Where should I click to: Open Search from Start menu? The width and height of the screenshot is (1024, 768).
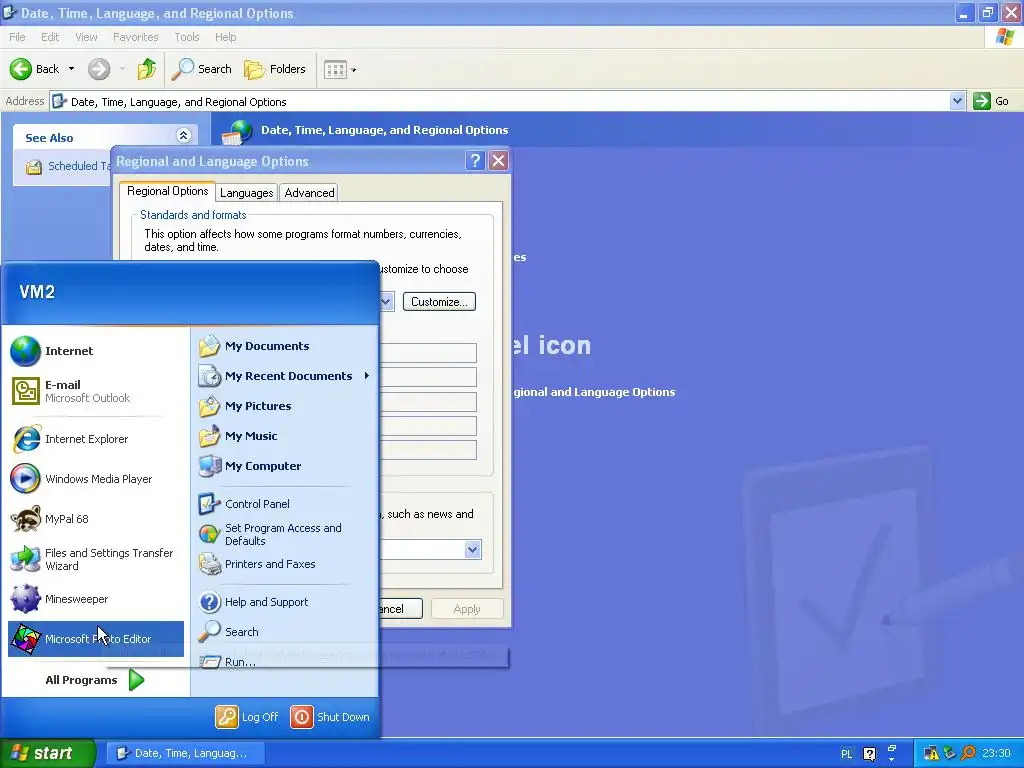click(285, 632)
